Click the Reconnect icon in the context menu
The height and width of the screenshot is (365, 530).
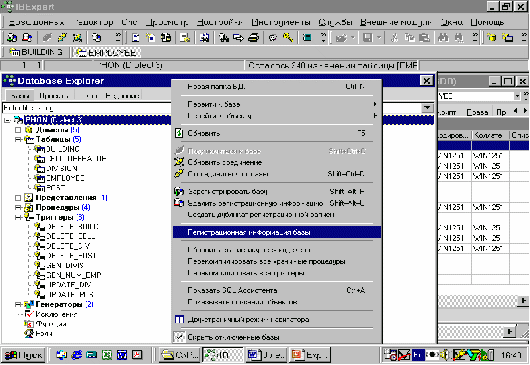click(x=179, y=162)
